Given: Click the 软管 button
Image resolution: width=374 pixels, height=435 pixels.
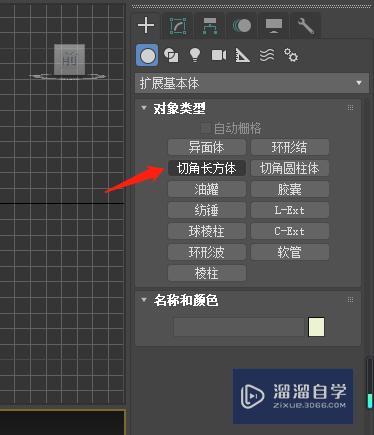Looking at the screenshot, I should point(290,252).
